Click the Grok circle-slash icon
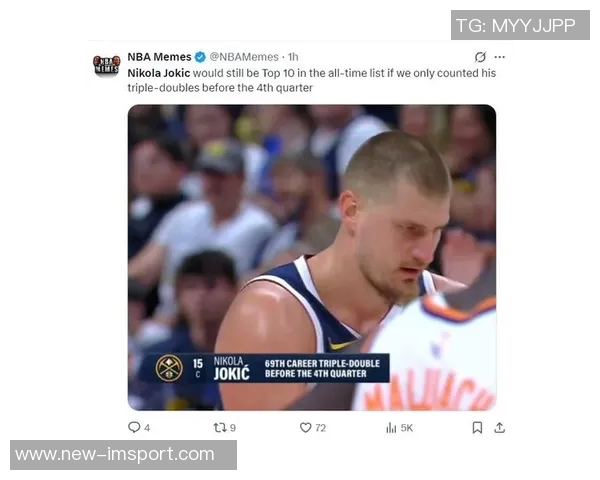This screenshot has width=600, height=480. [x=480, y=57]
